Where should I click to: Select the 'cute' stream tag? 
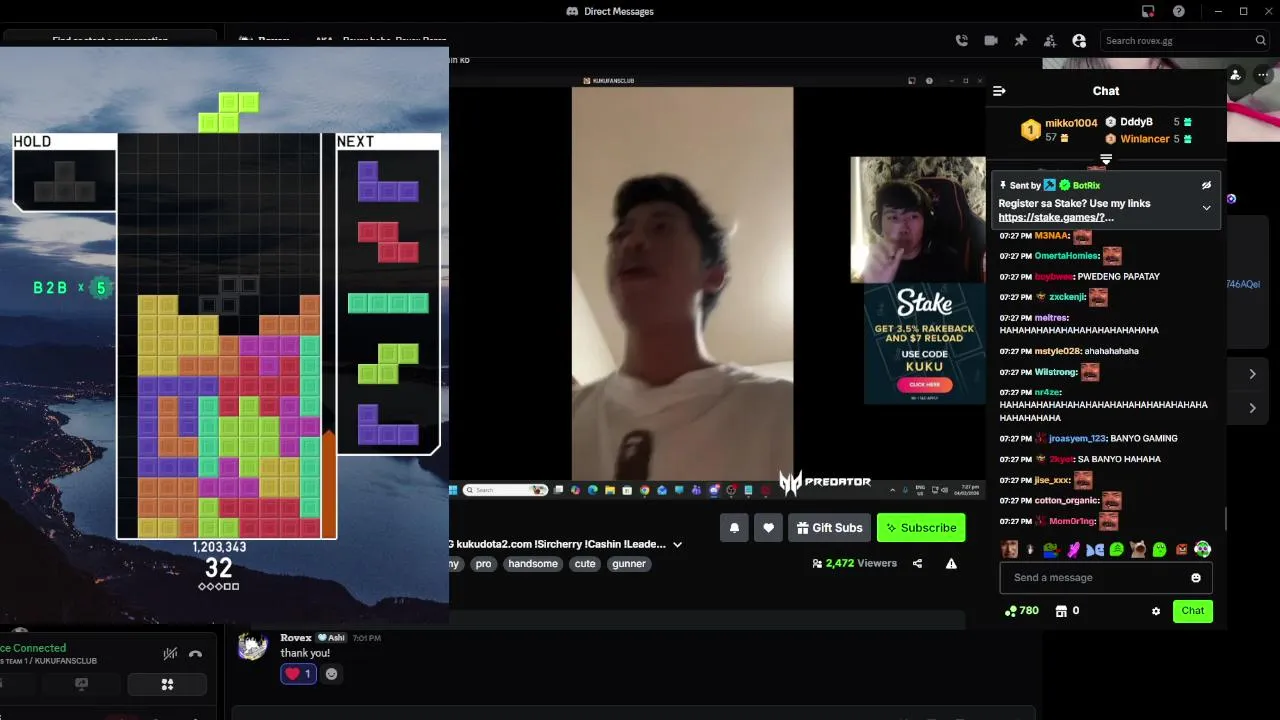tap(585, 564)
